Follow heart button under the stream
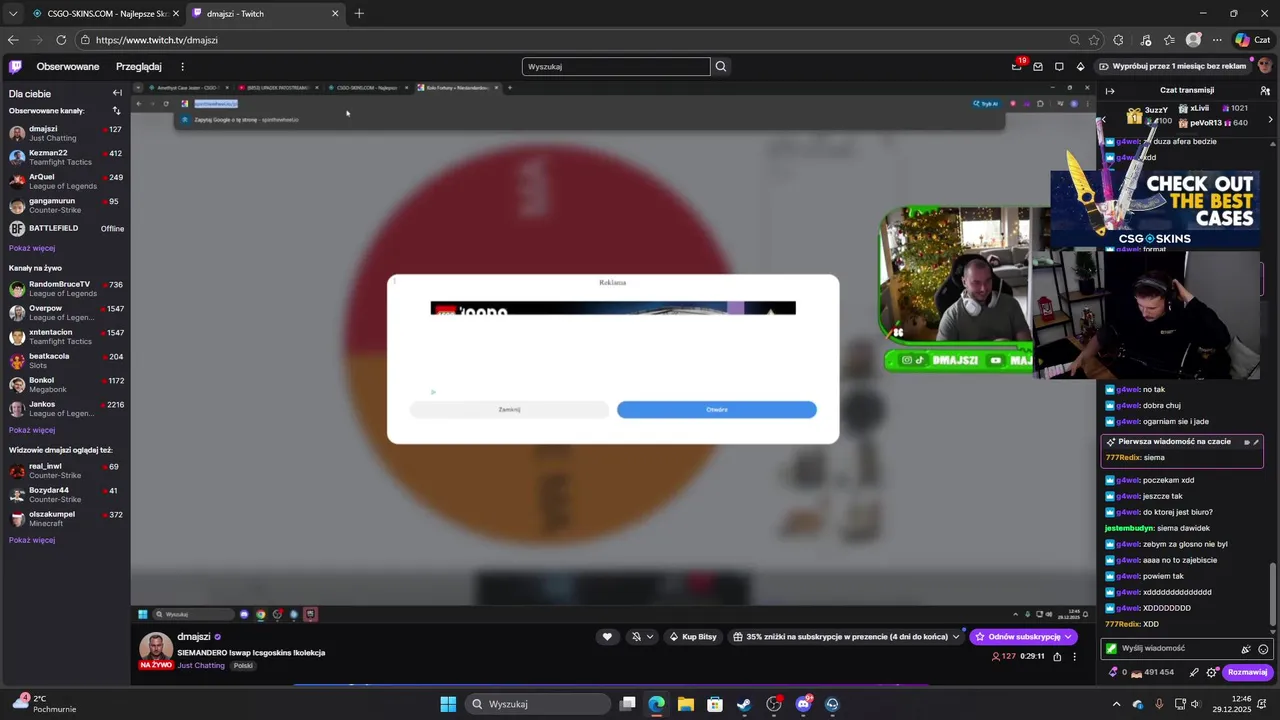The width and height of the screenshot is (1280, 720). pos(607,637)
